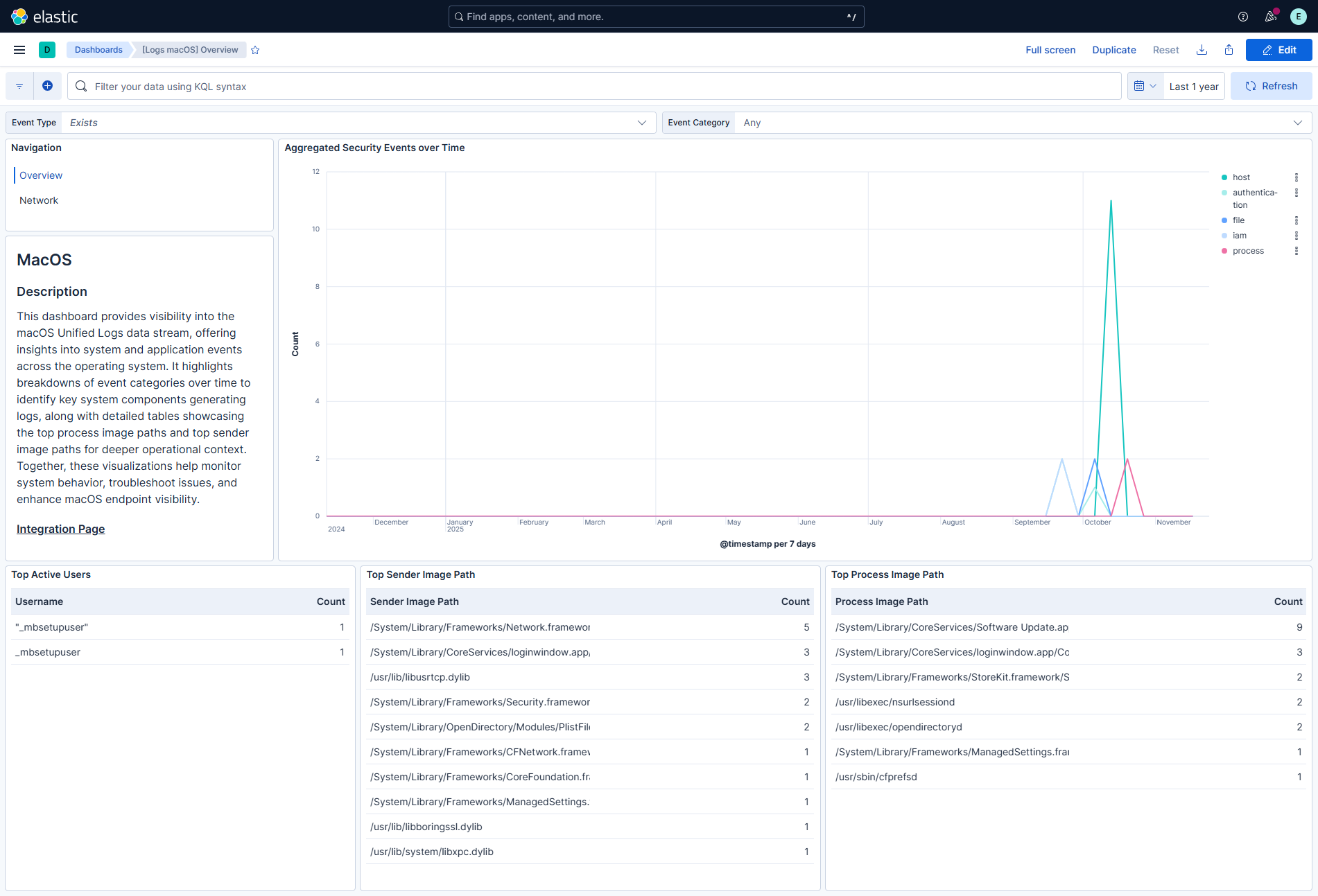1318x896 pixels.
Task: Open the Integration Page link
Action: coord(60,529)
